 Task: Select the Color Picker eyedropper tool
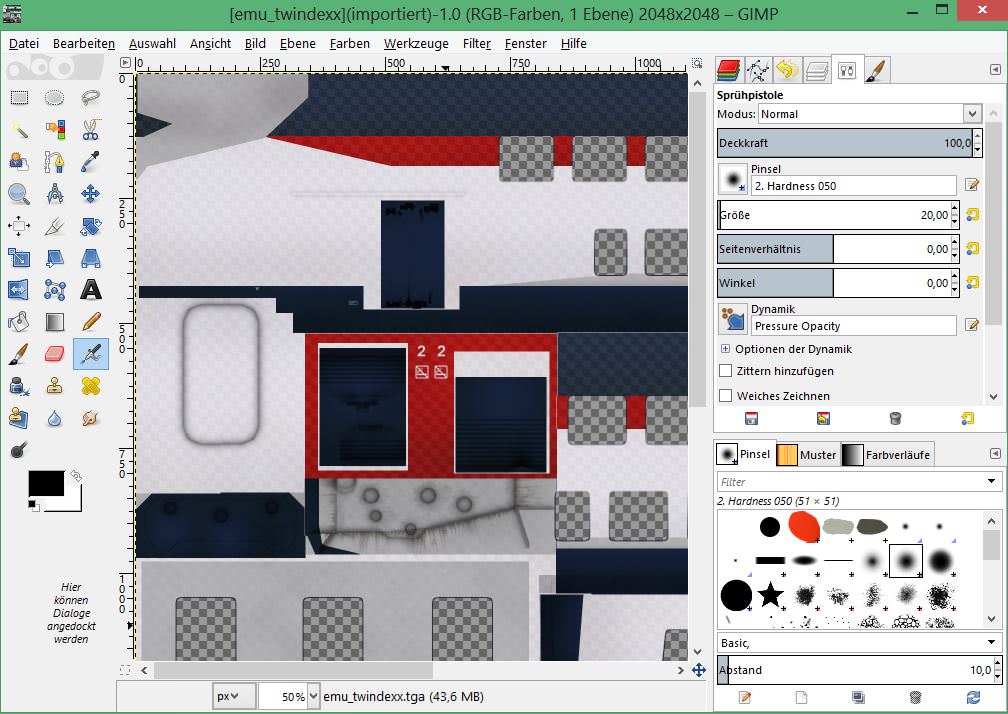click(91, 162)
